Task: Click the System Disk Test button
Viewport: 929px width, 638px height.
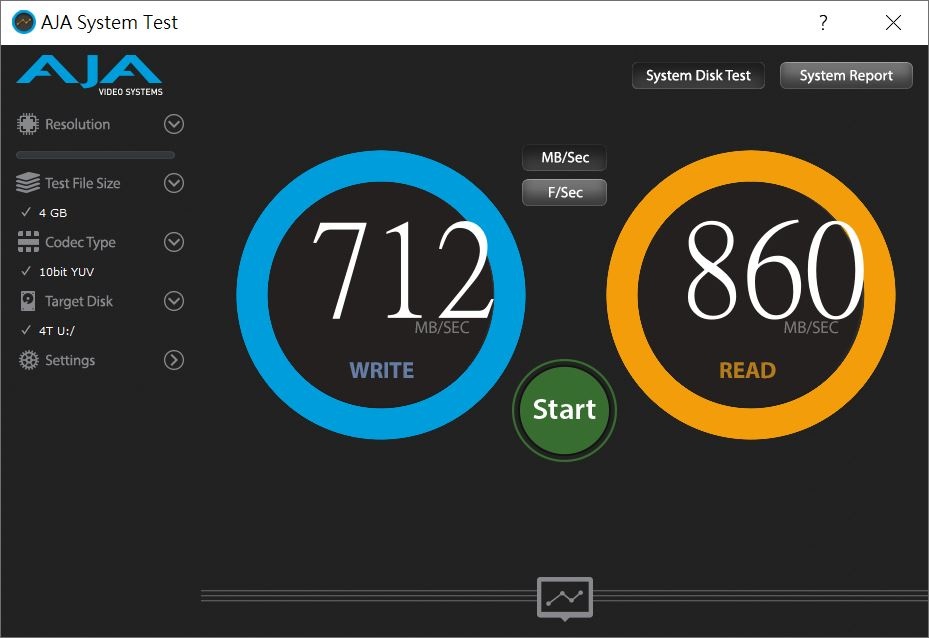Action: tap(698, 75)
